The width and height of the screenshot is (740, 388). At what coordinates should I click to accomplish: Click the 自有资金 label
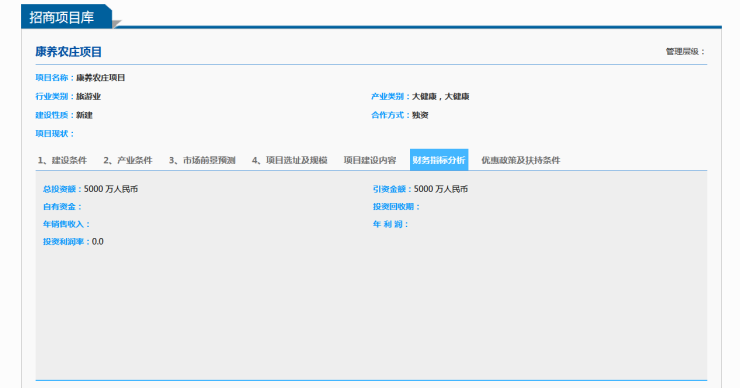pos(62,207)
